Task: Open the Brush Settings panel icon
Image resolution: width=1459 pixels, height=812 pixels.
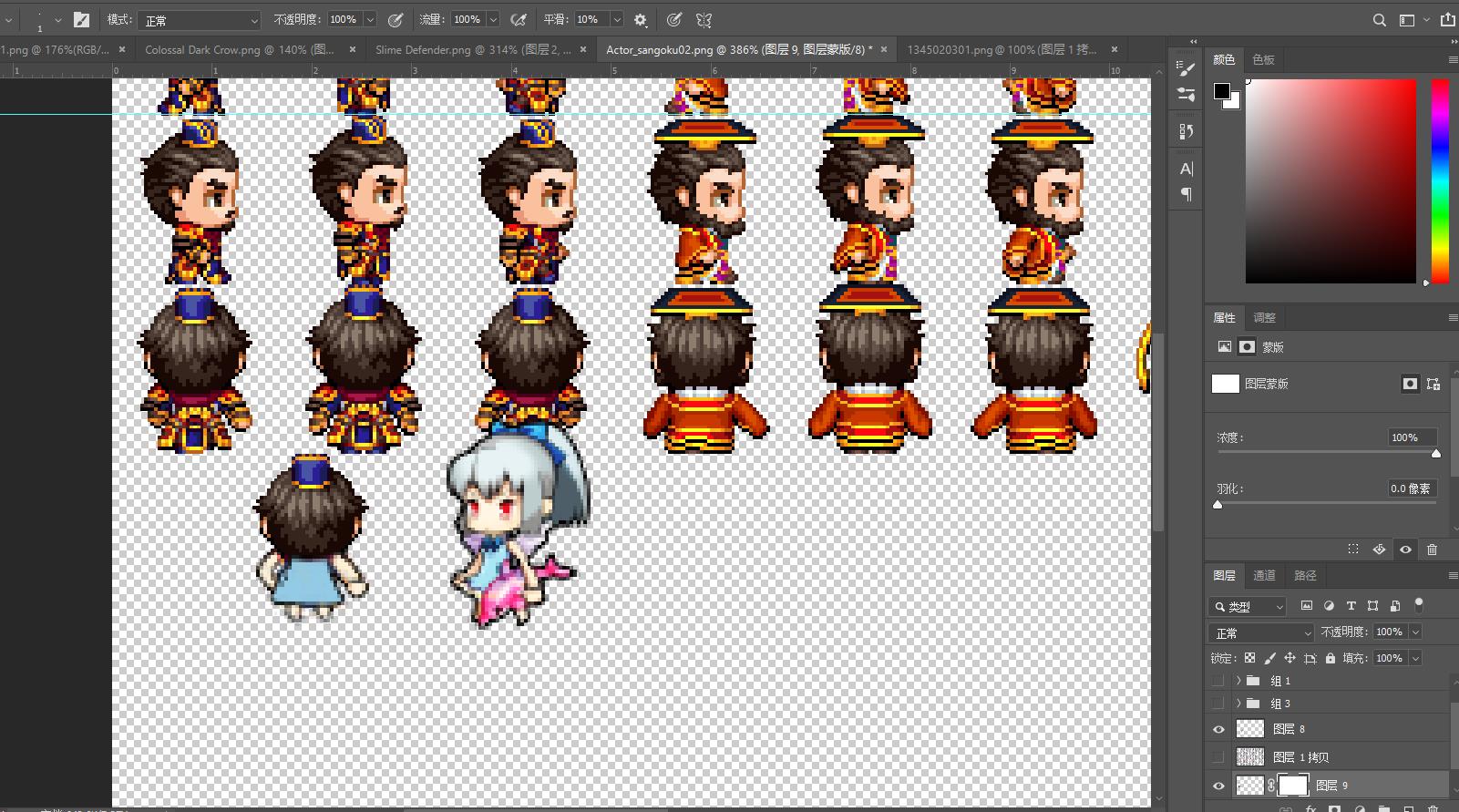Action: tap(1186, 67)
